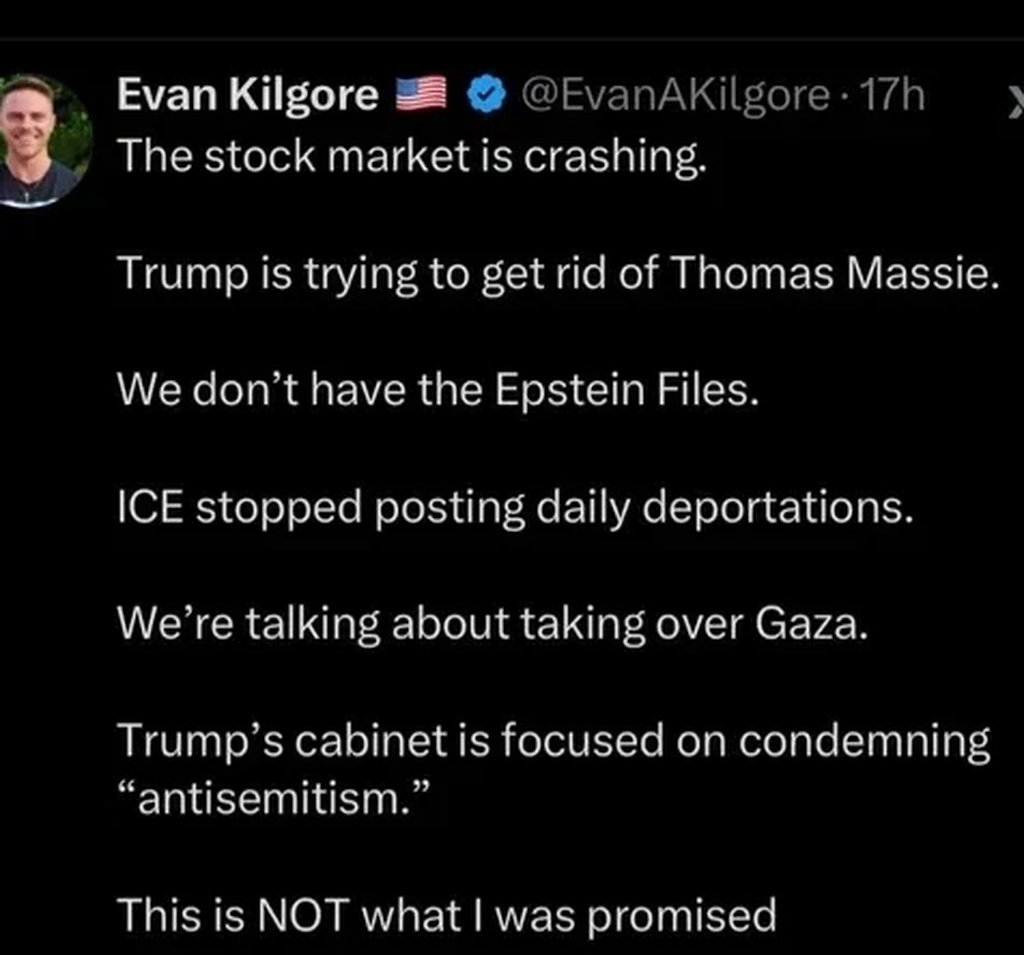Image resolution: width=1024 pixels, height=955 pixels.
Task: Click the blue verified checkmark badge
Action: tap(484, 97)
